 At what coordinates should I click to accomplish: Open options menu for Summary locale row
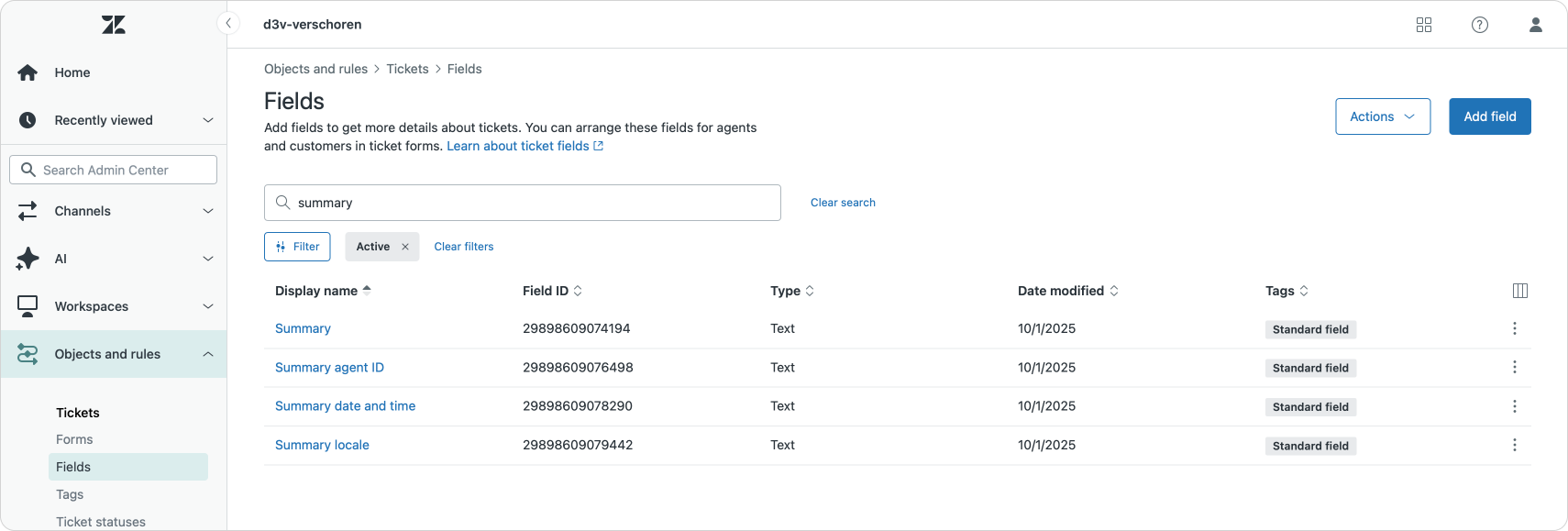click(1514, 445)
